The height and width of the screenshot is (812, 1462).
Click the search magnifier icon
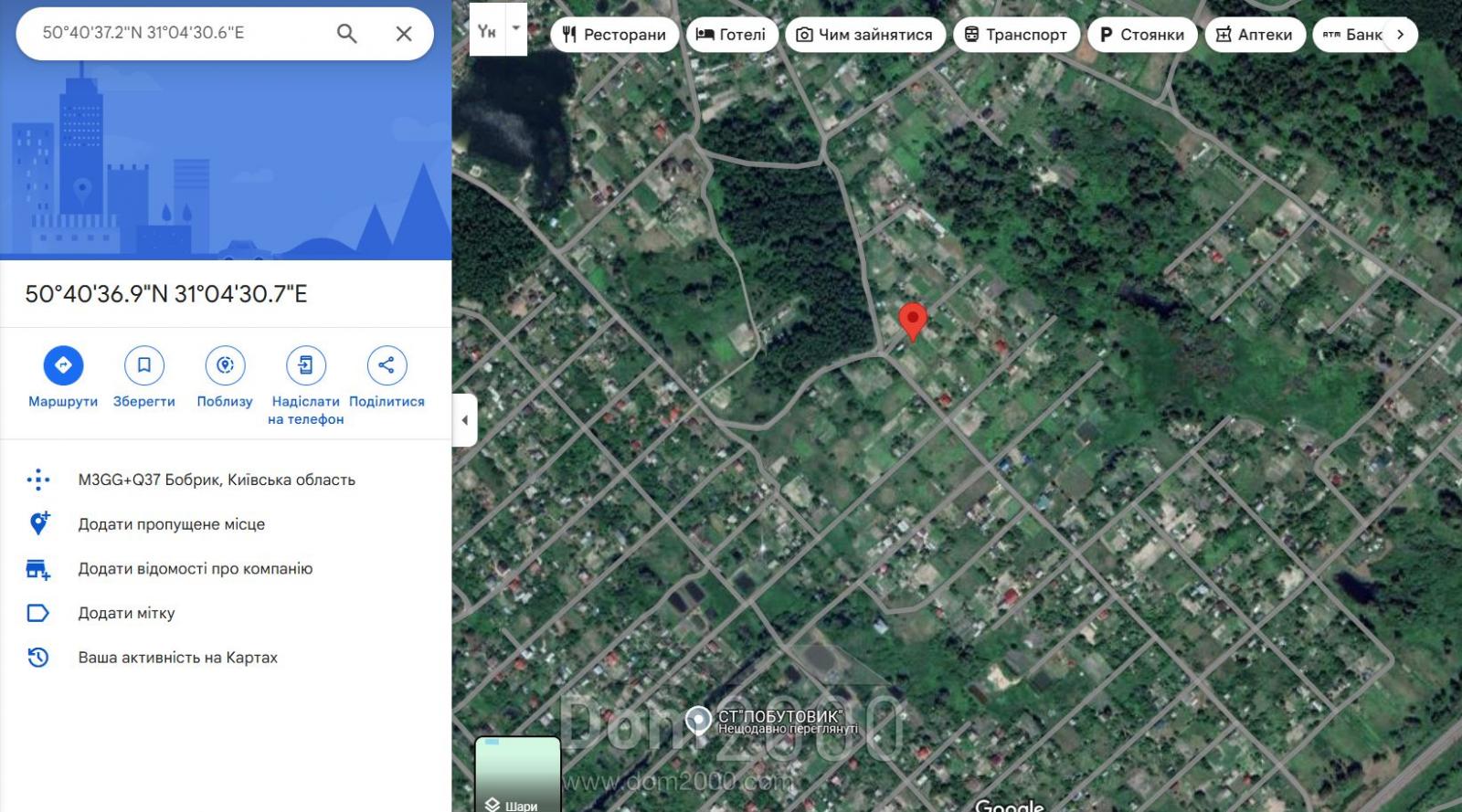[346, 34]
